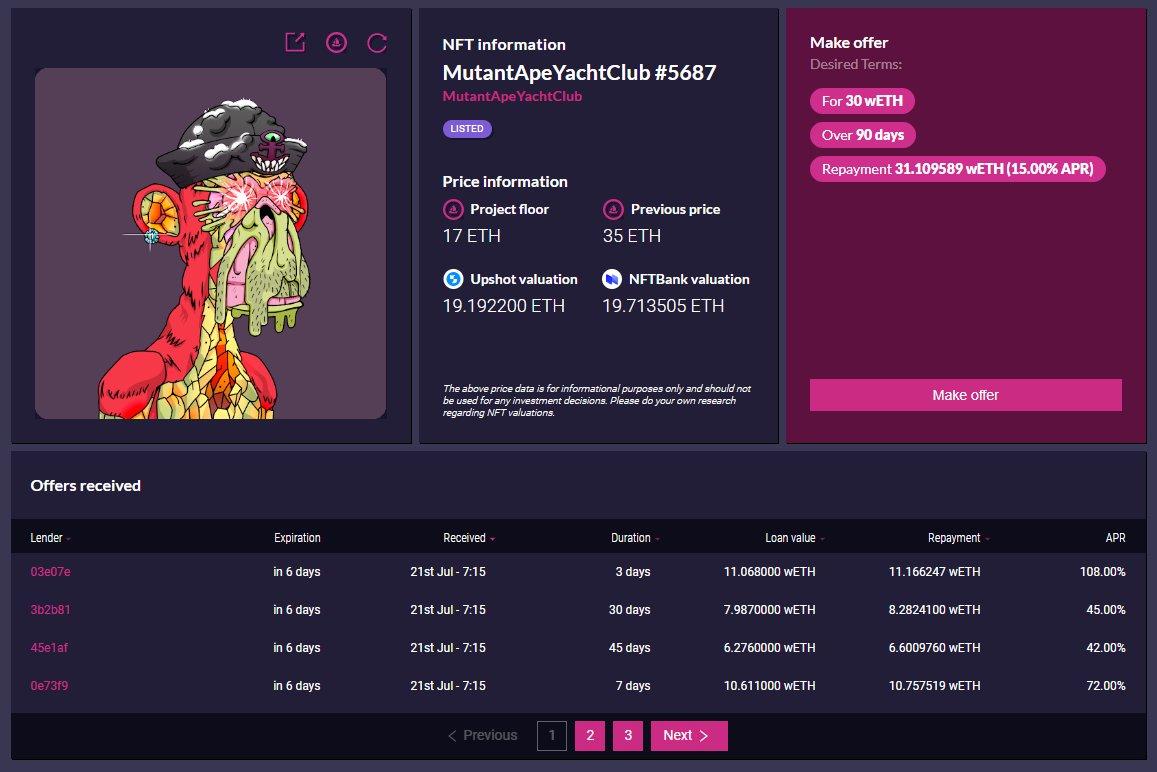Open lender 45e1af profile link

click(50, 648)
